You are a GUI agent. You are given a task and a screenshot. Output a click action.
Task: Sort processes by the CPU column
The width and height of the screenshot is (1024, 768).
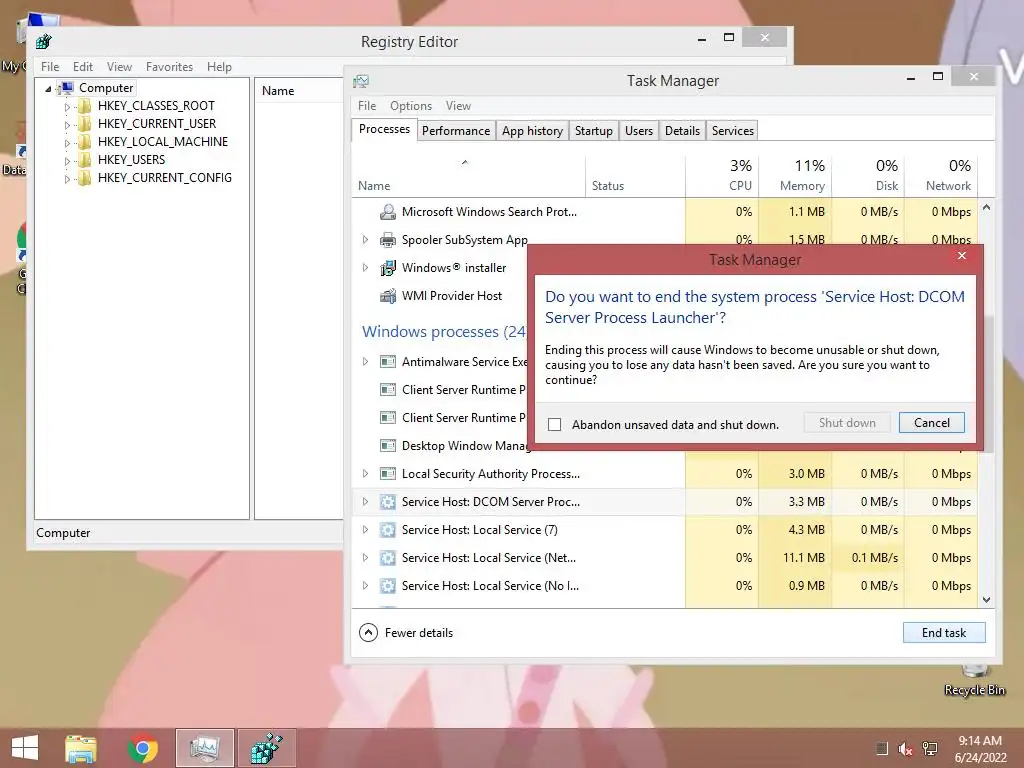pos(722,176)
